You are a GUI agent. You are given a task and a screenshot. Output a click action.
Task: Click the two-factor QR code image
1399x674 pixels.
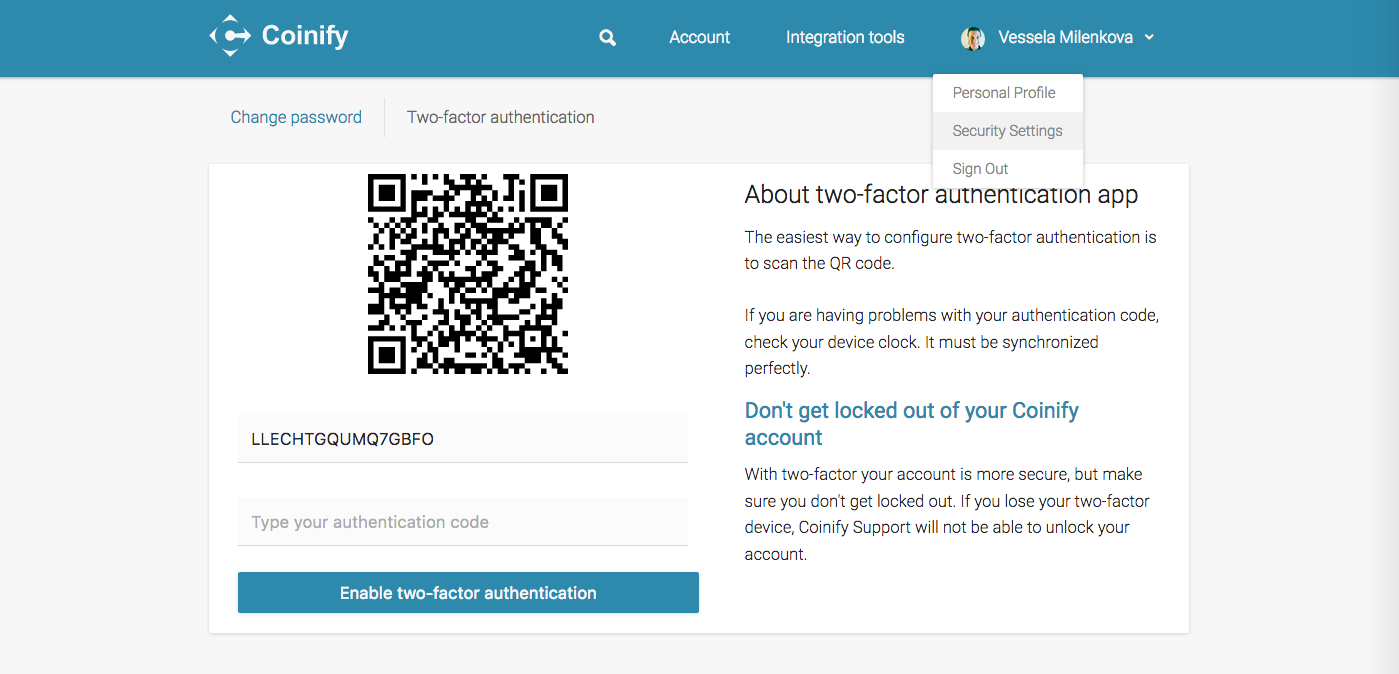(x=468, y=274)
